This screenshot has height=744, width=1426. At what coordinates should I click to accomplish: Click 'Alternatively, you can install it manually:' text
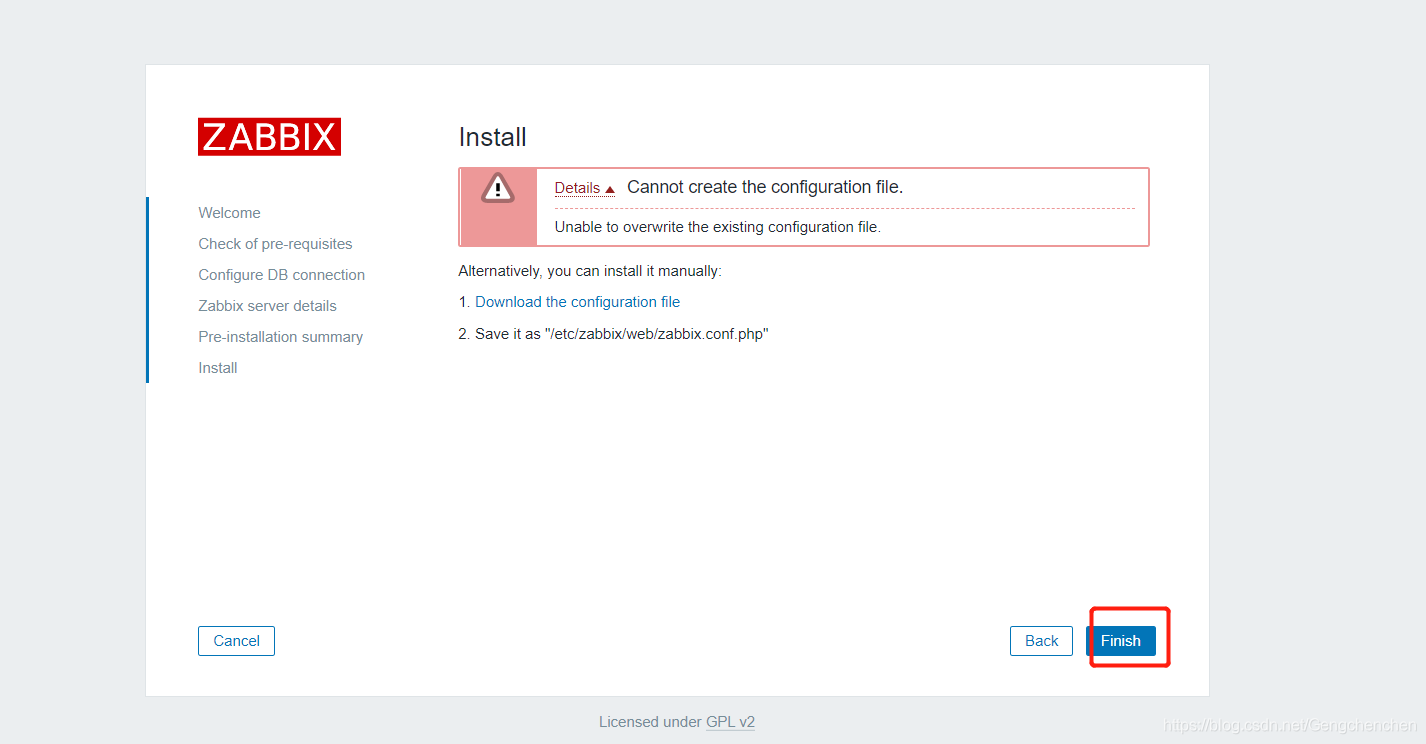tap(589, 271)
